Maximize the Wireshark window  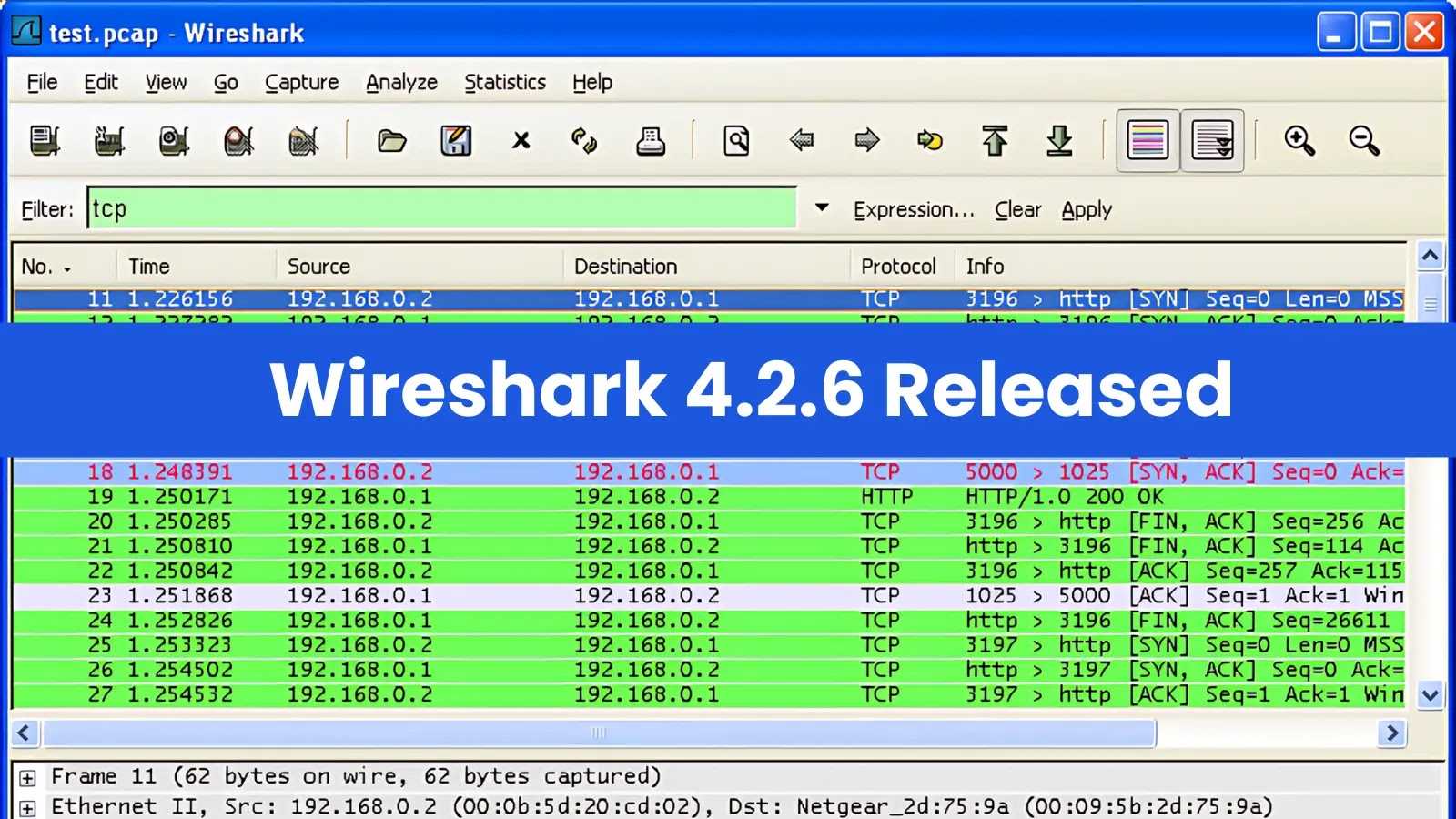(1380, 33)
